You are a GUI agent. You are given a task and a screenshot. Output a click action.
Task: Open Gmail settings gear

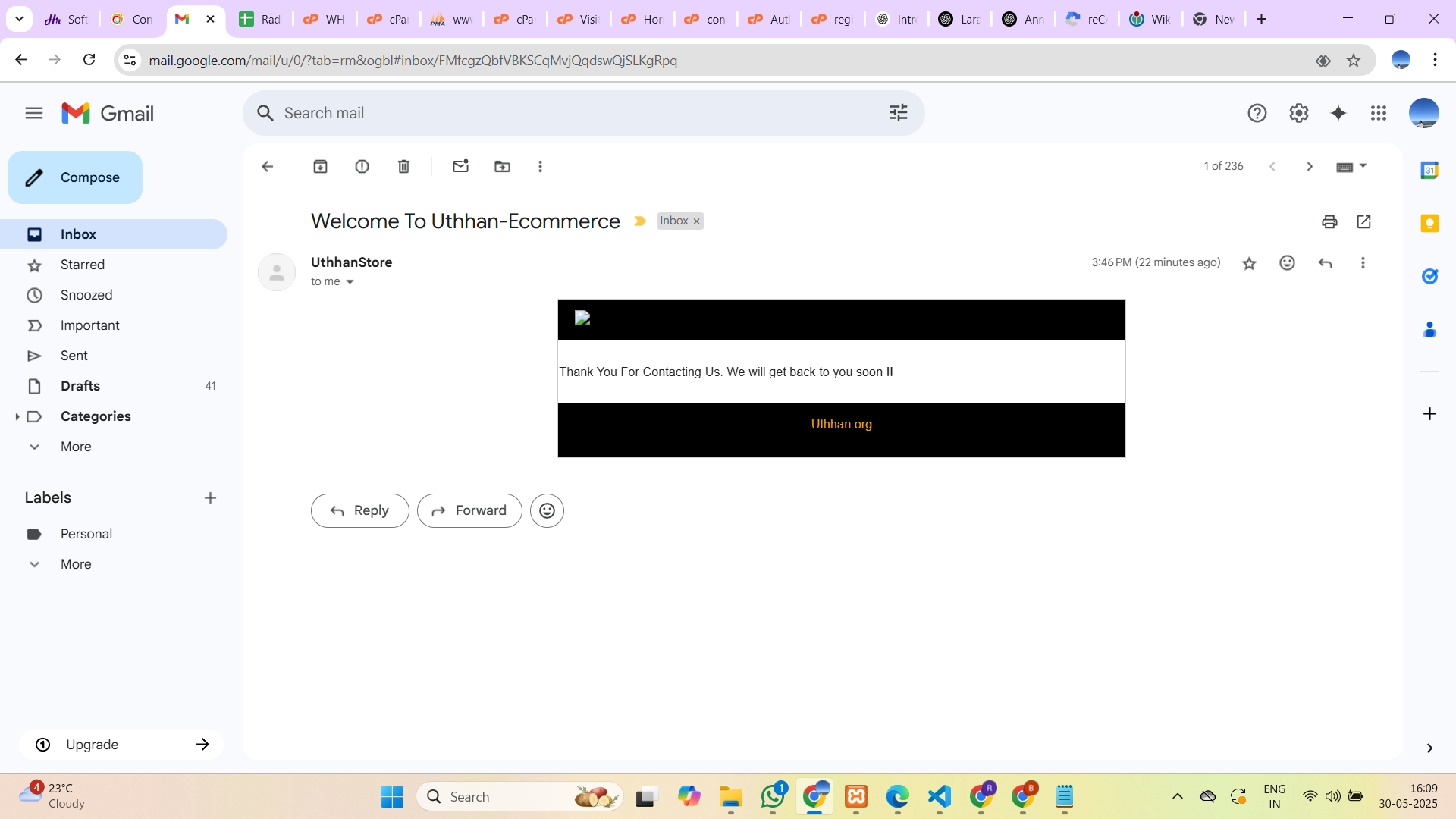tap(1298, 113)
